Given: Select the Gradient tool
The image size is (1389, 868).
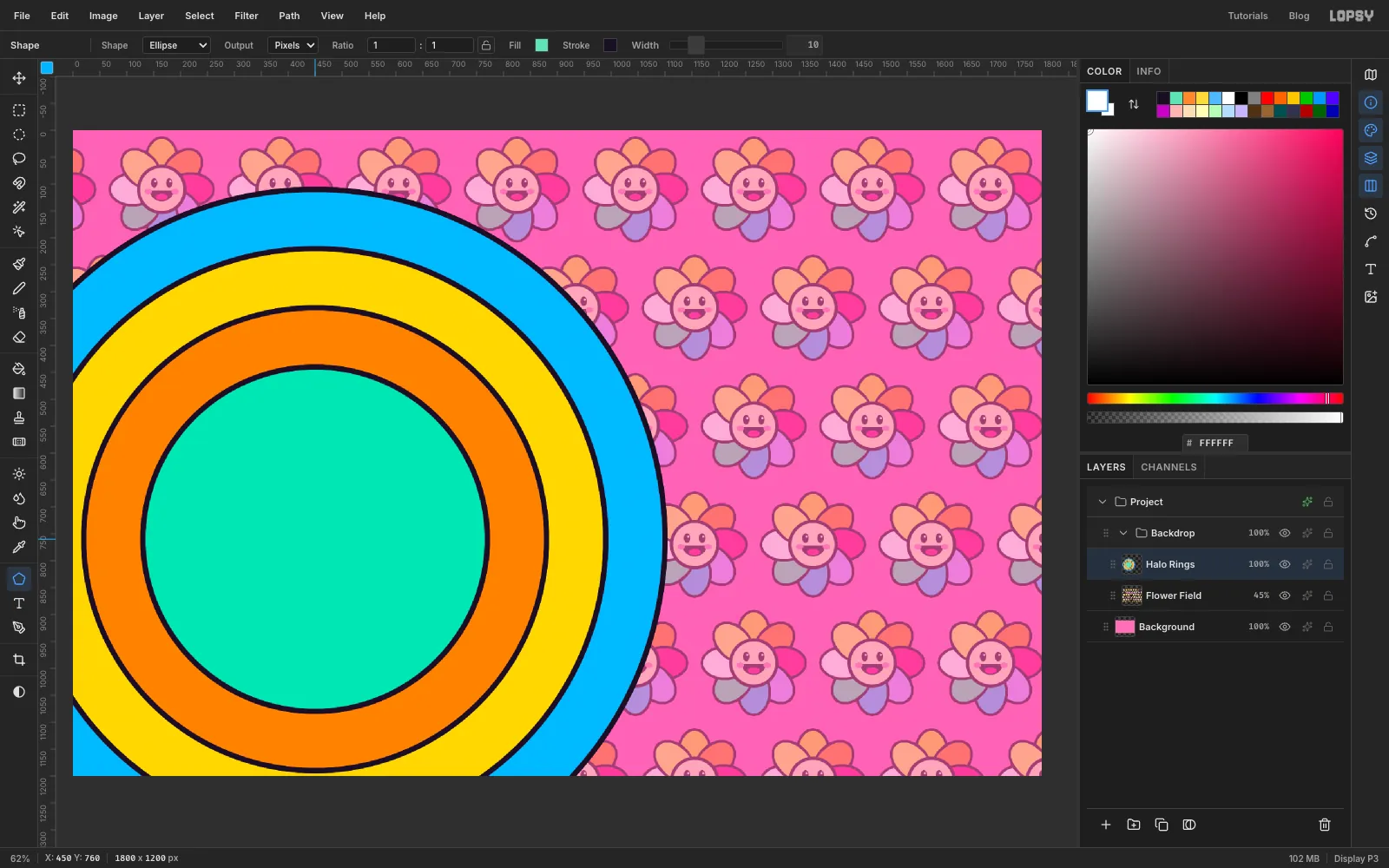Looking at the screenshot, I should pyautogui.click(x=19, y=393).
